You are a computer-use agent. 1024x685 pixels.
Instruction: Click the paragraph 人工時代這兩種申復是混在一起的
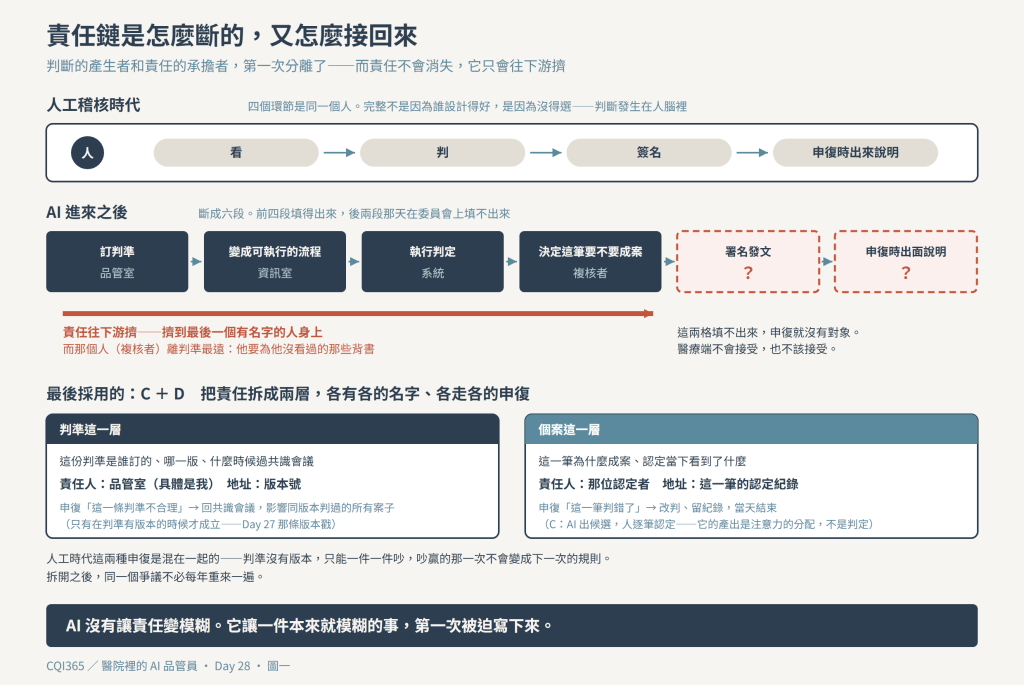coord(328,558)
